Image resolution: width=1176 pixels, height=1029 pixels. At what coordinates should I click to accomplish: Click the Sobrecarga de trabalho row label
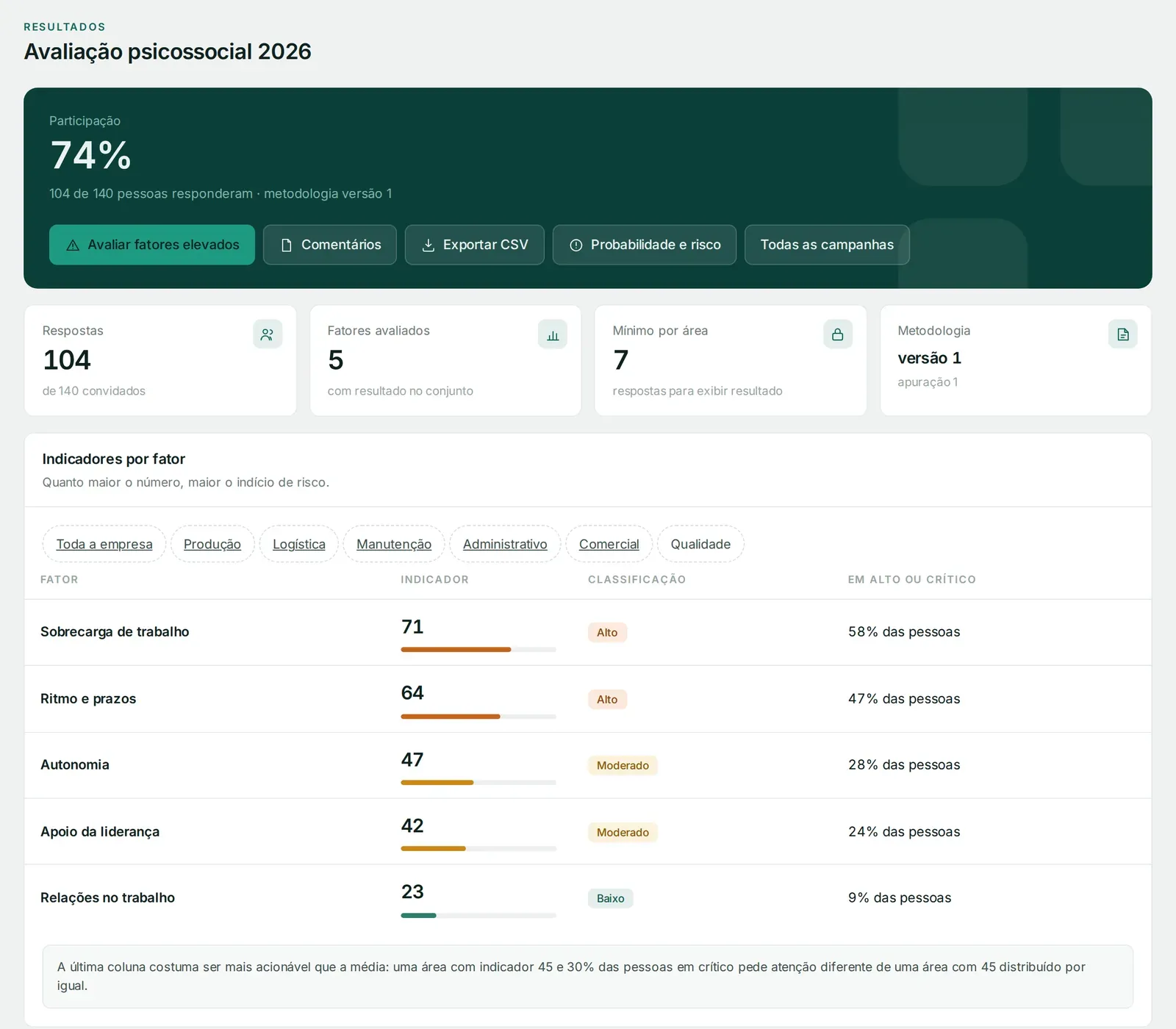pyautogui.click(x=115, y=632)
